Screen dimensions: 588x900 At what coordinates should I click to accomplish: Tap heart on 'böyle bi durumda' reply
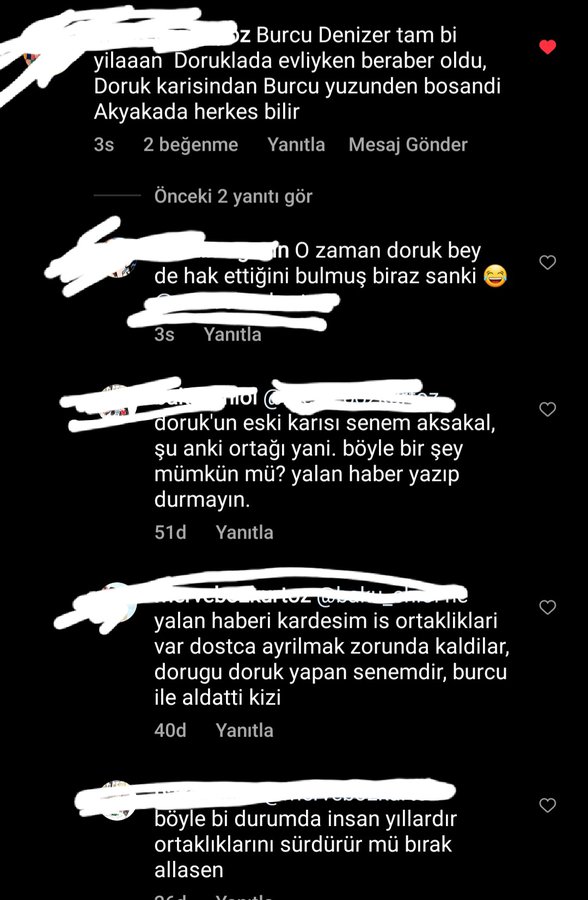[x=548, y=805]
